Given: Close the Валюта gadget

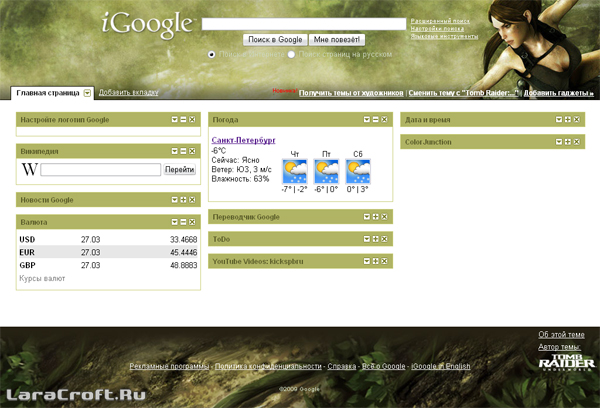Looking at the screenshot, I should 192,222.
